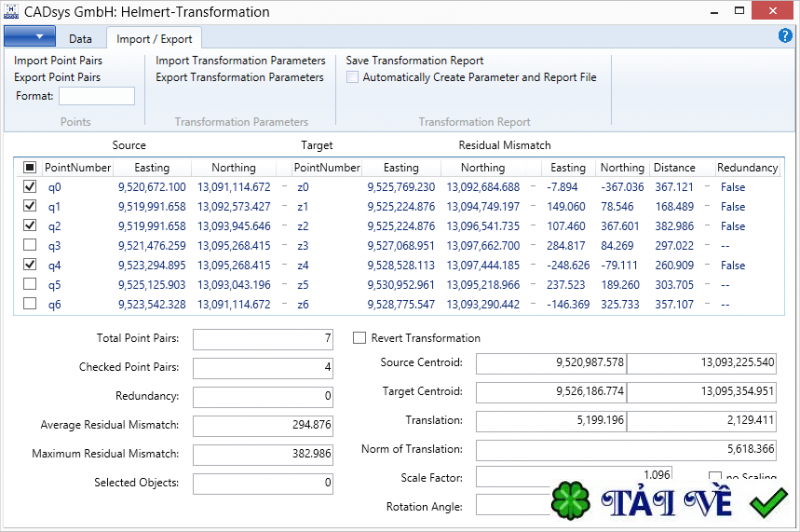Uncheck the q0 point pair checkbox
This screenshot has width=800, height=532.
(x=29, y=187)
